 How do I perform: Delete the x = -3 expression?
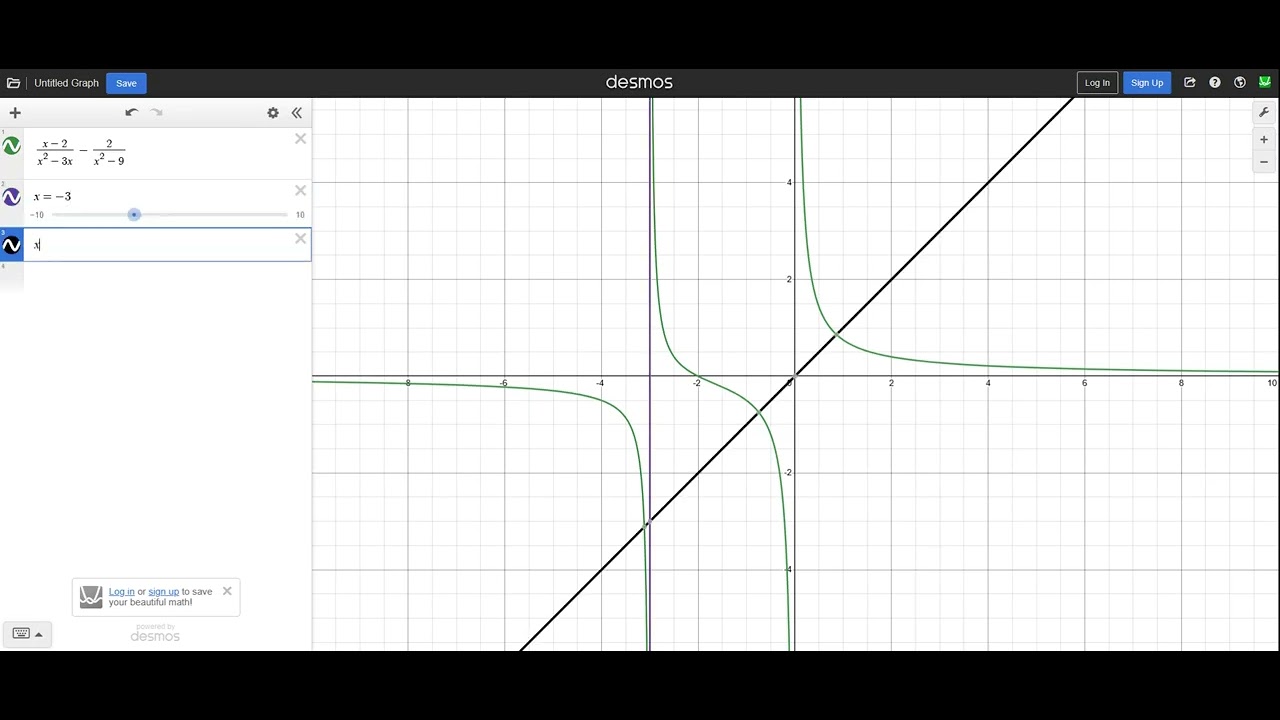(300, 190)
